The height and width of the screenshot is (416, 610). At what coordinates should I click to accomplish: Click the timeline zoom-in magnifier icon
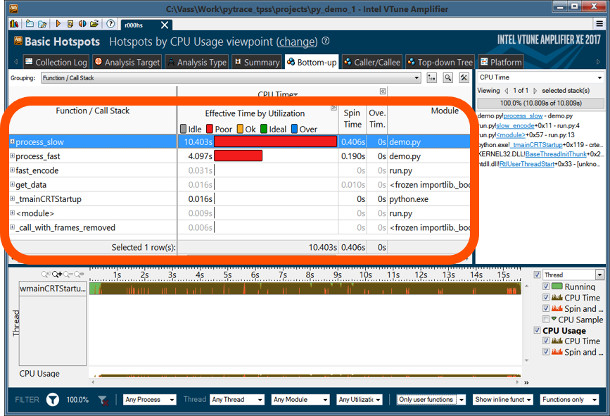pos(57,275)
